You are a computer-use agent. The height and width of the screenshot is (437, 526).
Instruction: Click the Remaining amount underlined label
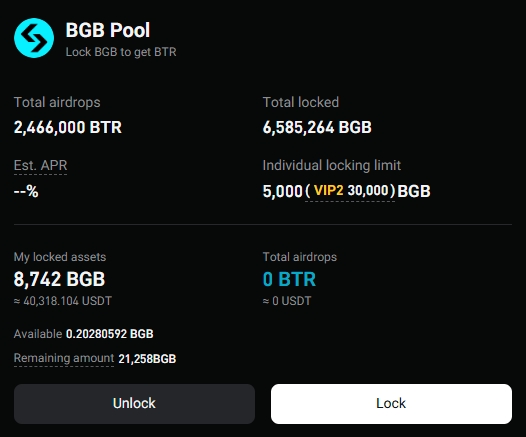coord(64,358)
